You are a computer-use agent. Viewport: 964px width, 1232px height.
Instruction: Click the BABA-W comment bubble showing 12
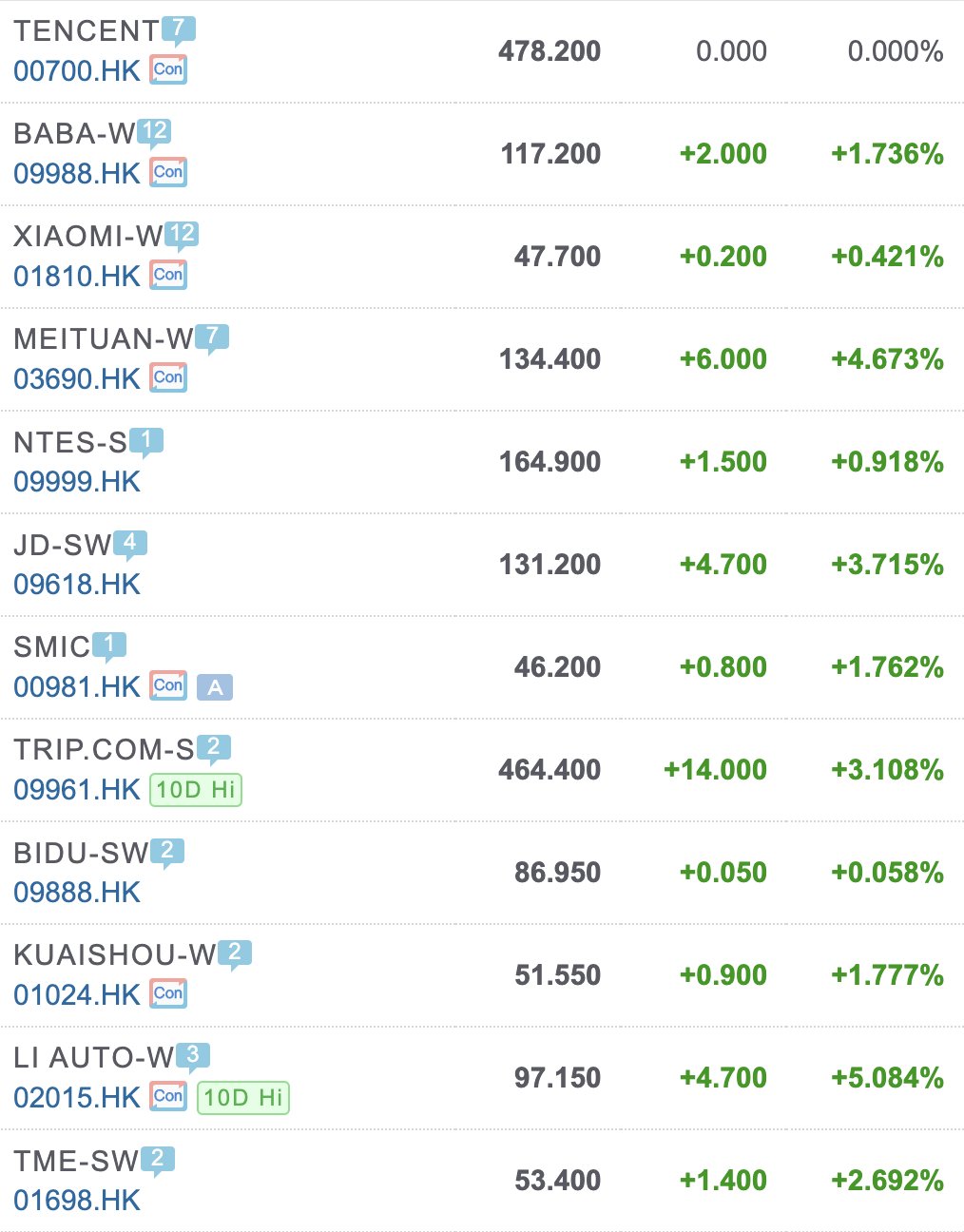point(154,131)
